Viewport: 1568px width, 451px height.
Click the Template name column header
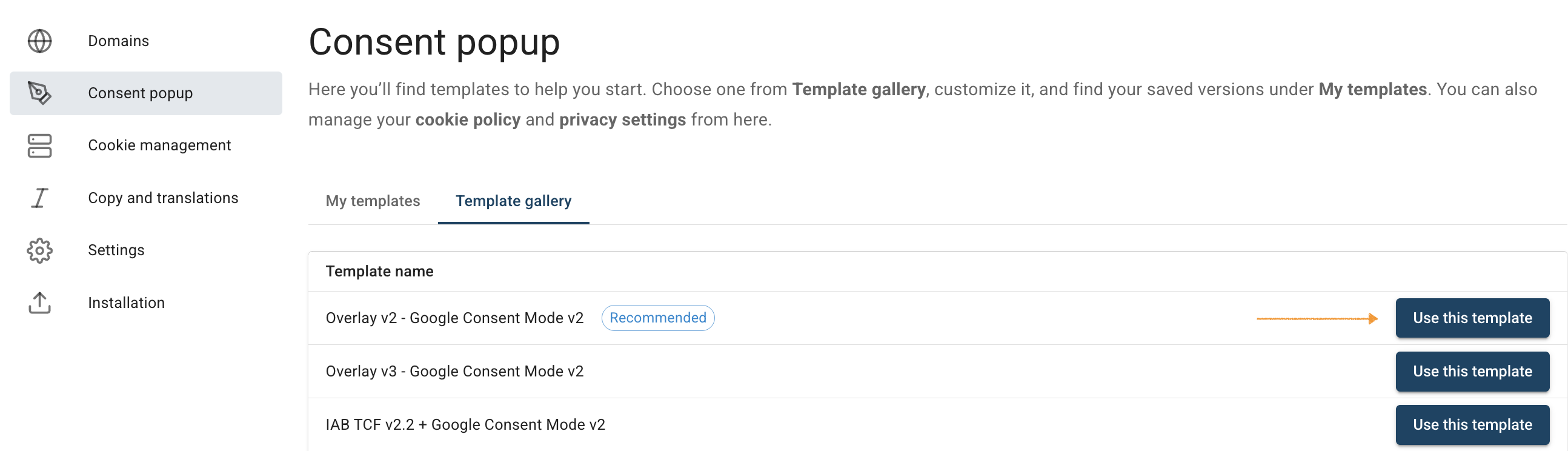pyautogui.click(x=380, y=271)
